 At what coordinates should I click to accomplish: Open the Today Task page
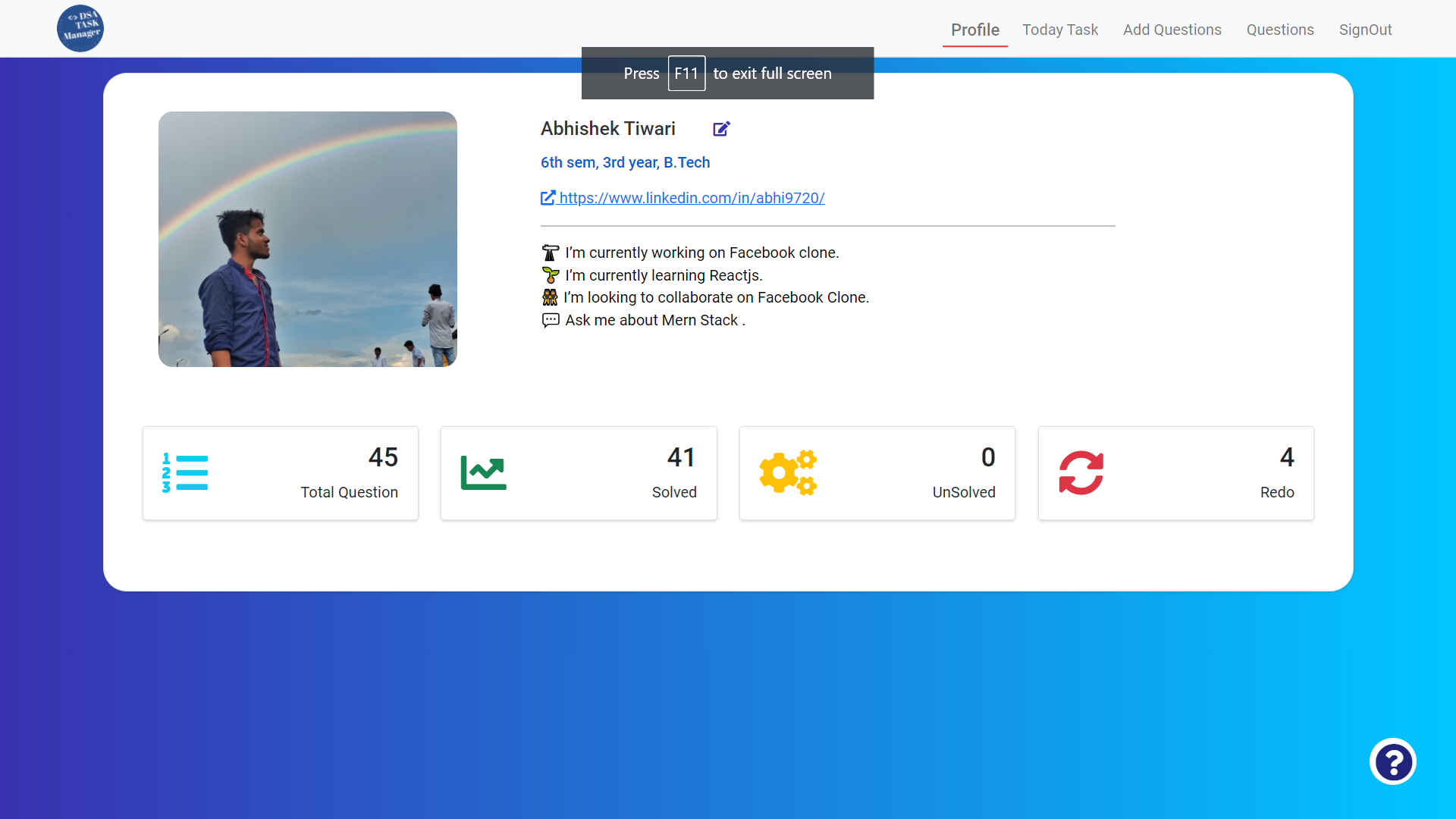(1059, 30)
